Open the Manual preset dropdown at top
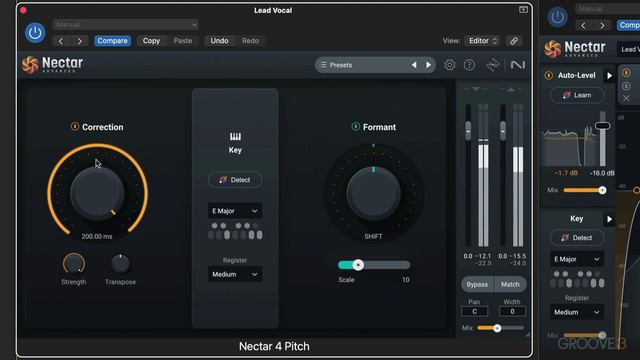This screenshot has width=640, height=360. [125, 24]
